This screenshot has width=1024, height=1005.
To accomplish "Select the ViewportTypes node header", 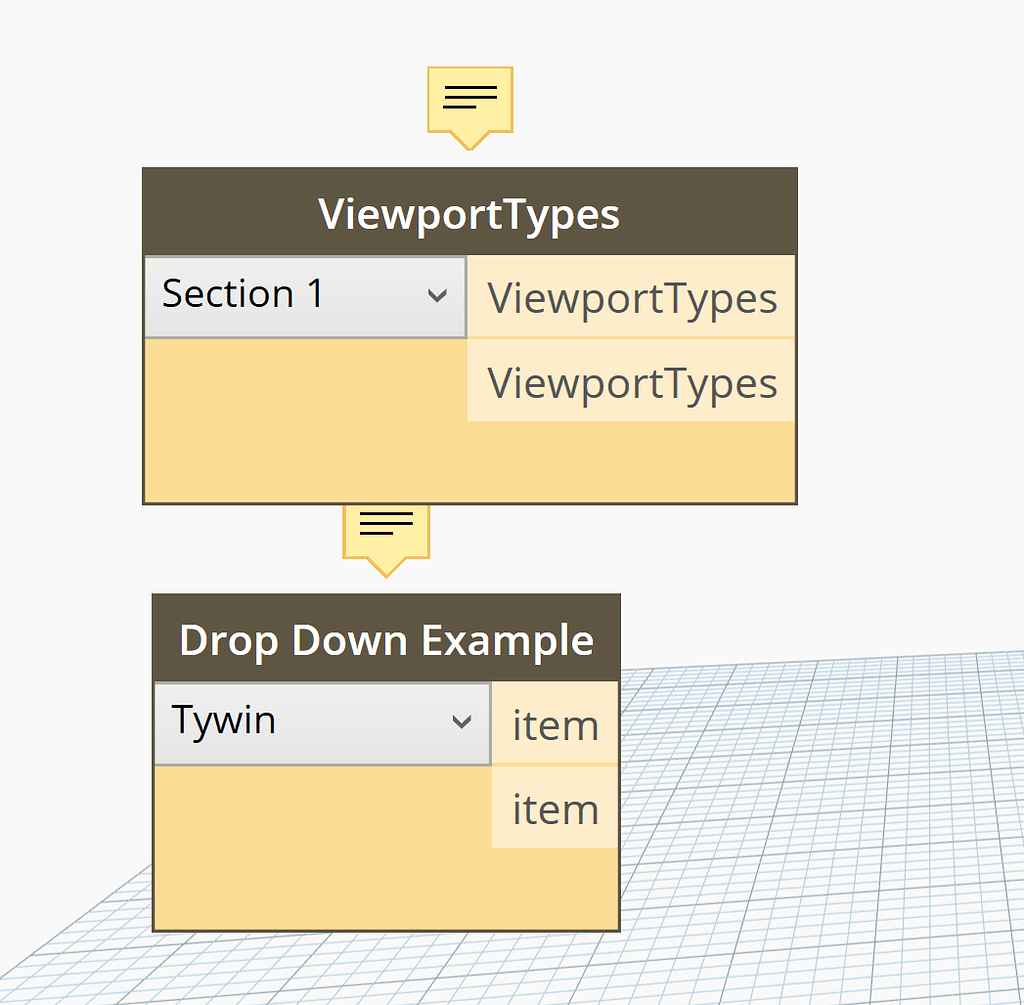I will [469, 212].
